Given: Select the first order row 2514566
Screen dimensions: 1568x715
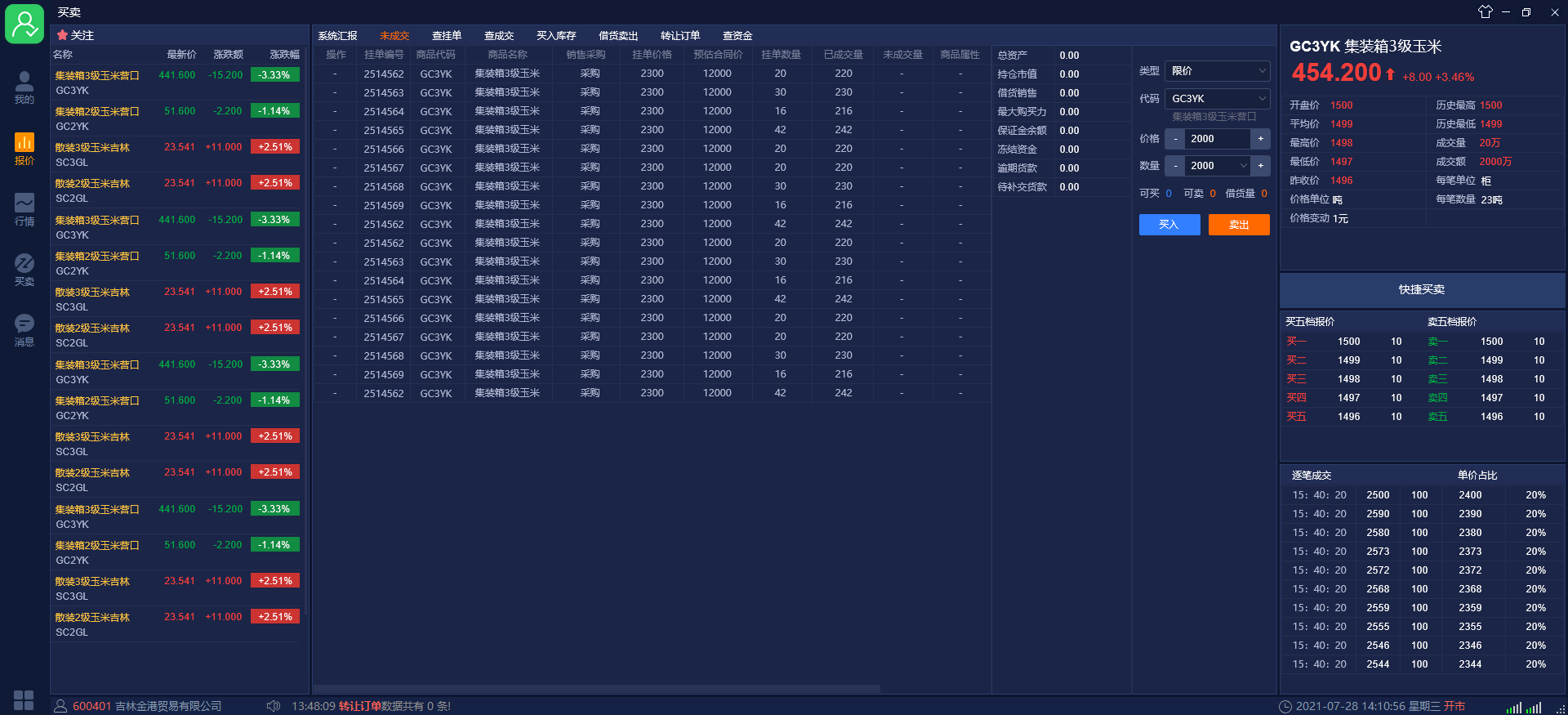Looking at the screenshot, I should tap(652, 149).
